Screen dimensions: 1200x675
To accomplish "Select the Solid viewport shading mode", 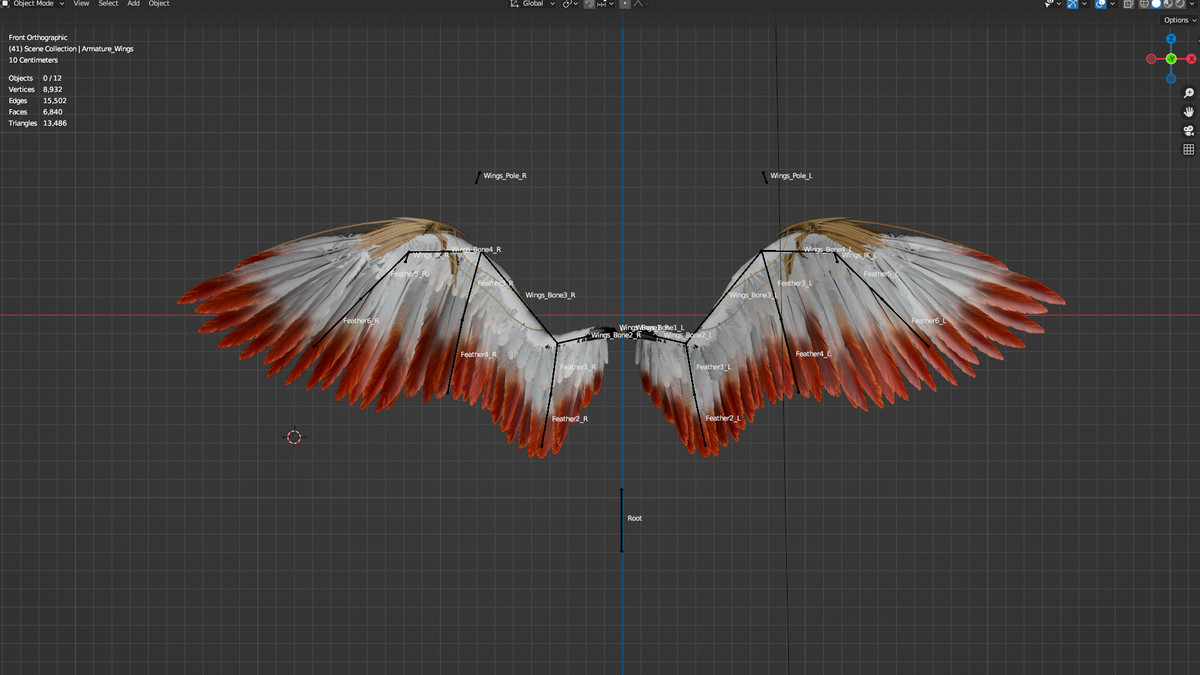I will (1156, 4).
